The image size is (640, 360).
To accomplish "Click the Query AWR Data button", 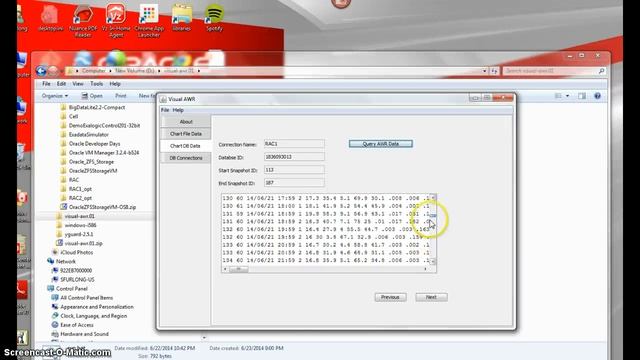I will coord(380,144).
